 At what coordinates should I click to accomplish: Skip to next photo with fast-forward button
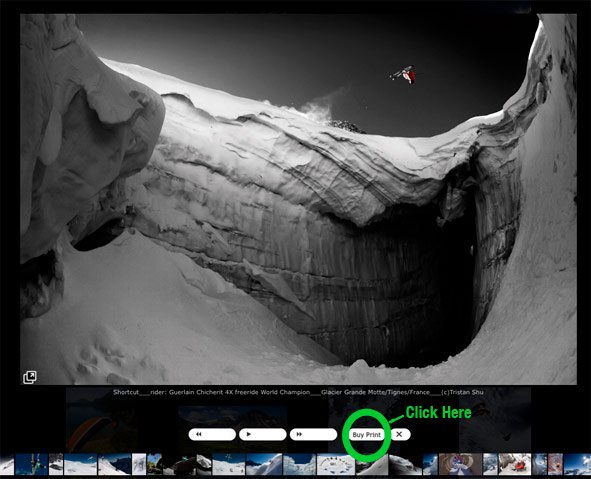click(x=313, y=434)
